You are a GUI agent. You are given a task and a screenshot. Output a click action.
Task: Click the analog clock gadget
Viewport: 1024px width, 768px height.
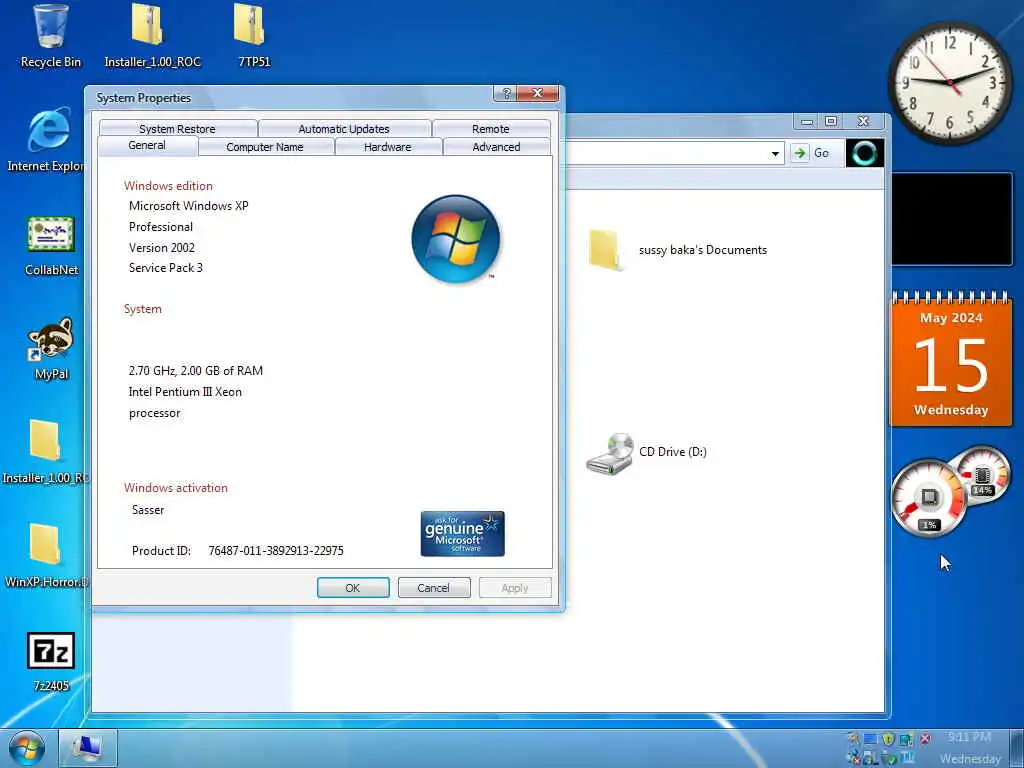pos(950,83)
